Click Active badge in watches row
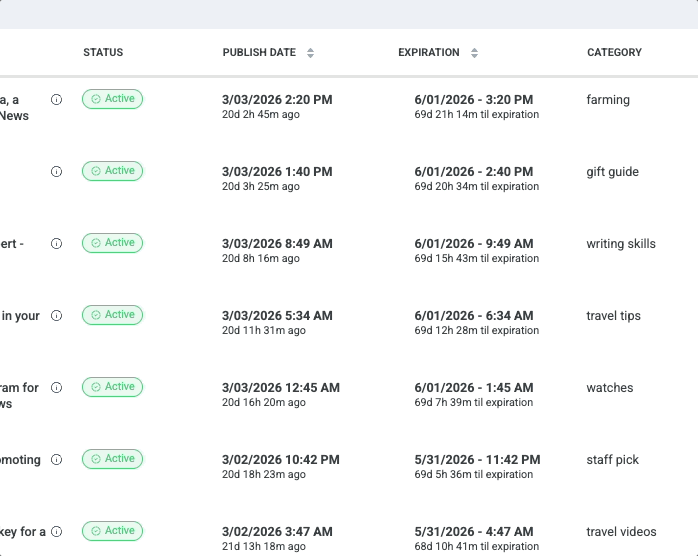698x556 pixels. pyautogui.click(x=112, y=387)
